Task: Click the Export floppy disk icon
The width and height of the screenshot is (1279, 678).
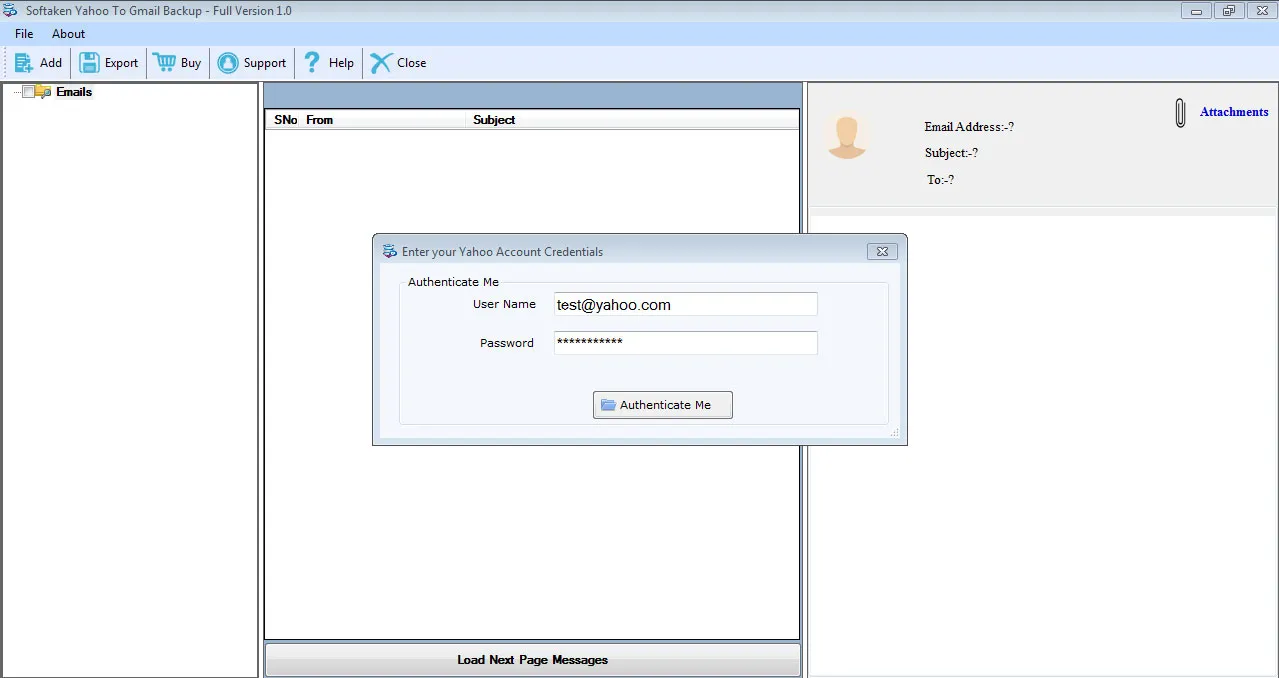Action: 89,63
